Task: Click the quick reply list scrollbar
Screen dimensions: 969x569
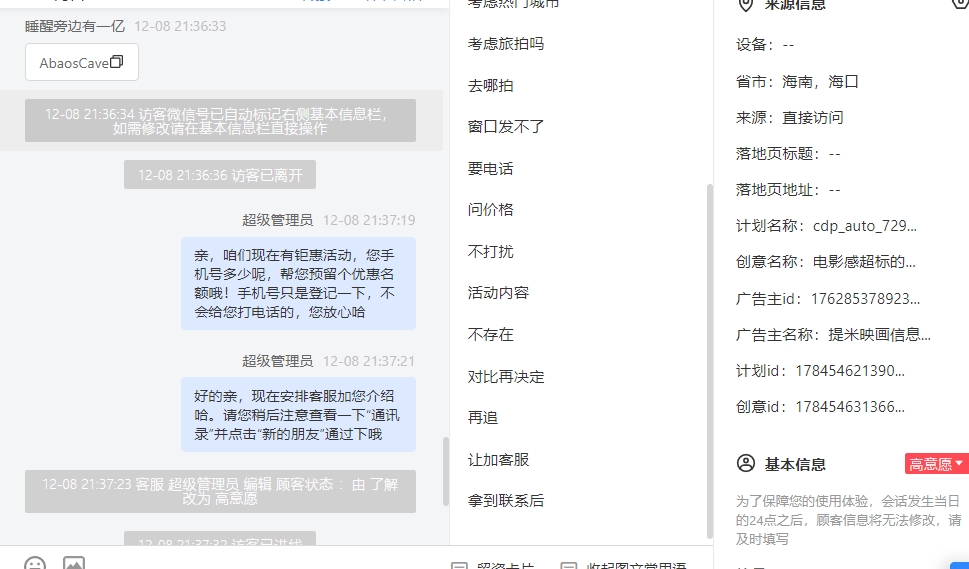Action: pos(709,361)
